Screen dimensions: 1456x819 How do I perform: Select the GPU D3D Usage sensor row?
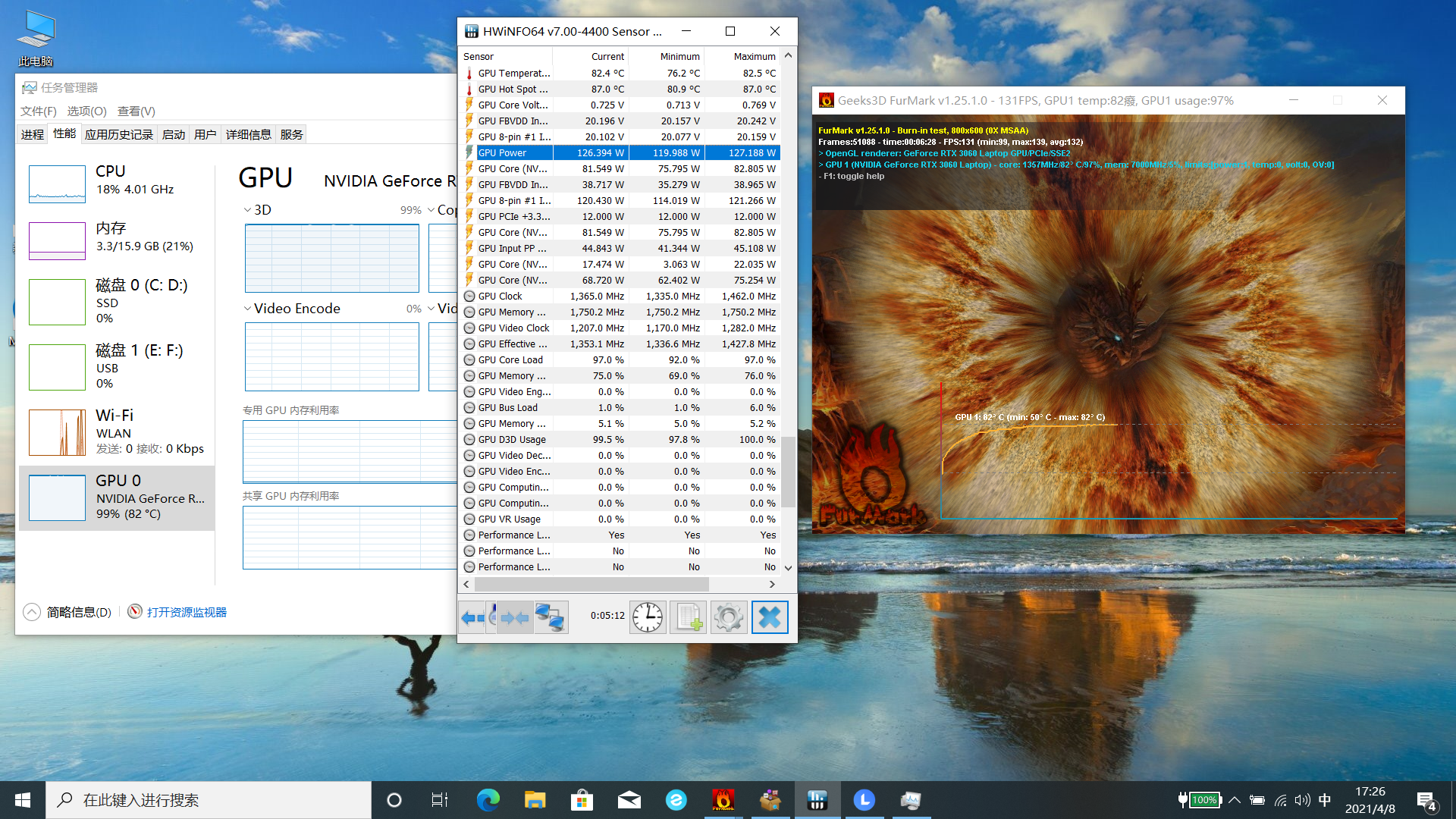[x=621, y=439]
